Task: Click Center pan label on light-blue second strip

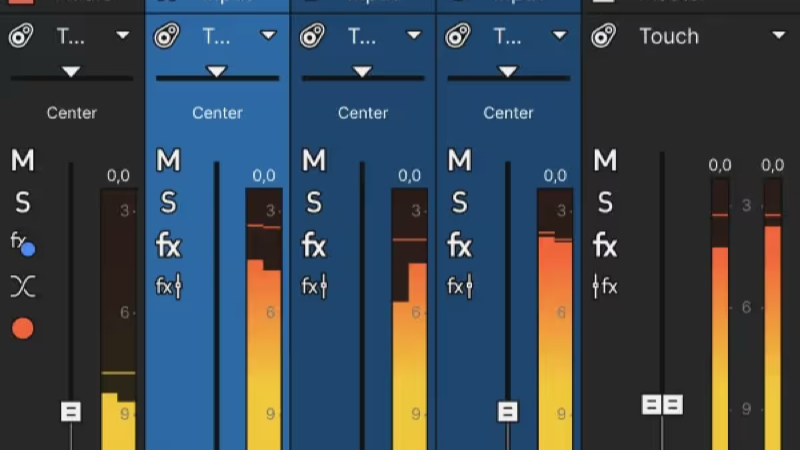Action: (x=217, y=113)
